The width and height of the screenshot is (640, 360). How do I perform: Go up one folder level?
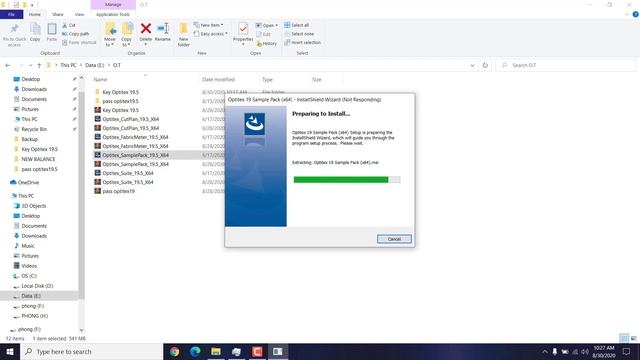[39, 65]
